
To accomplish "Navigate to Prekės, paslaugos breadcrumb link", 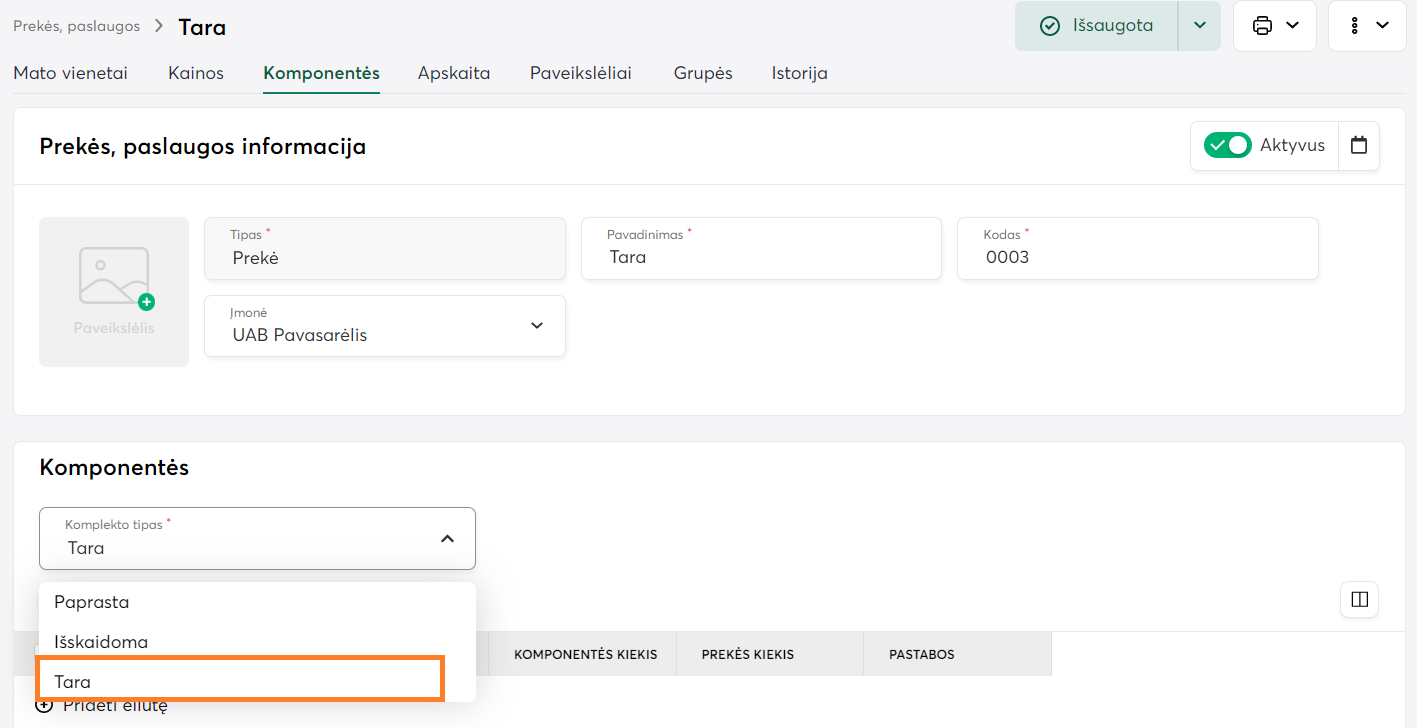I will [76, 26].
